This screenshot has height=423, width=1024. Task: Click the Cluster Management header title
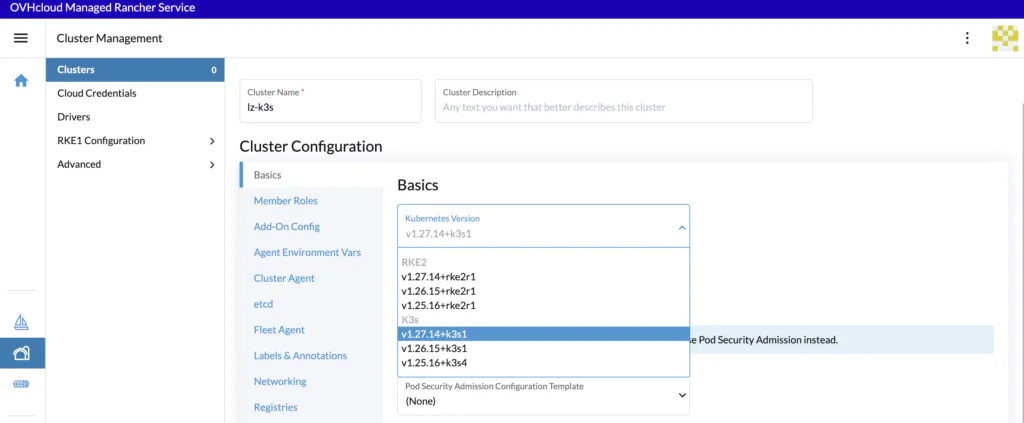109,39
